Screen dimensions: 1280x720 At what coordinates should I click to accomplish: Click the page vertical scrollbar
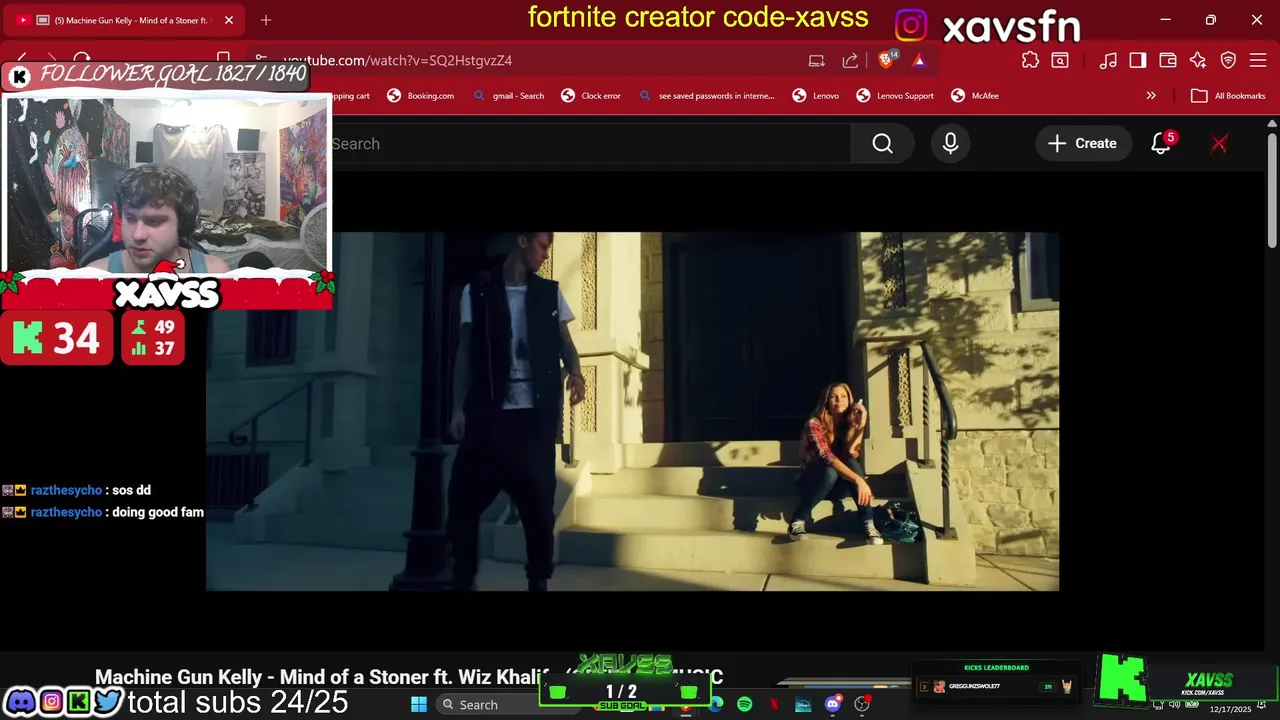1272,190
